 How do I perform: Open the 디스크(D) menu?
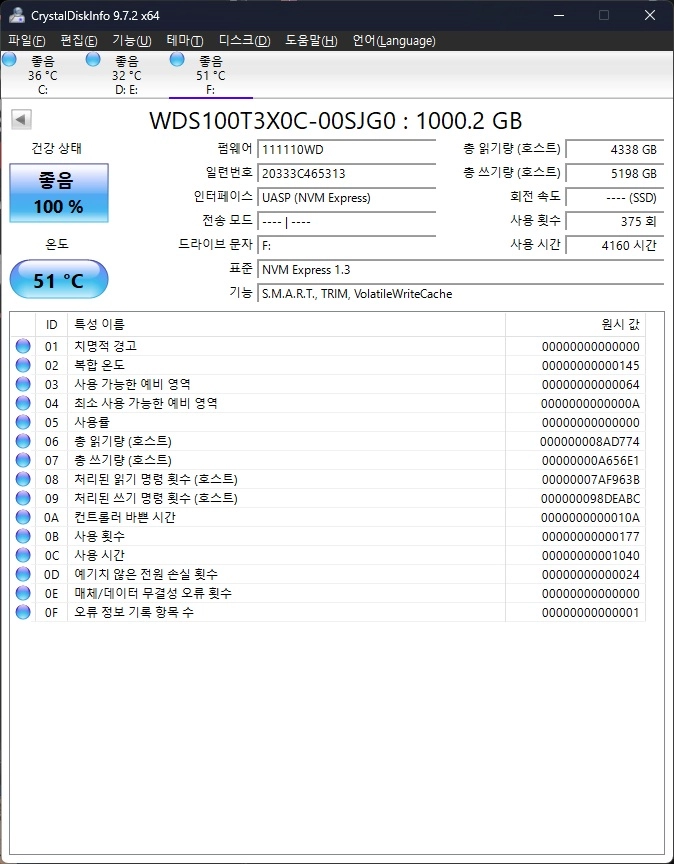click(245, 40)
